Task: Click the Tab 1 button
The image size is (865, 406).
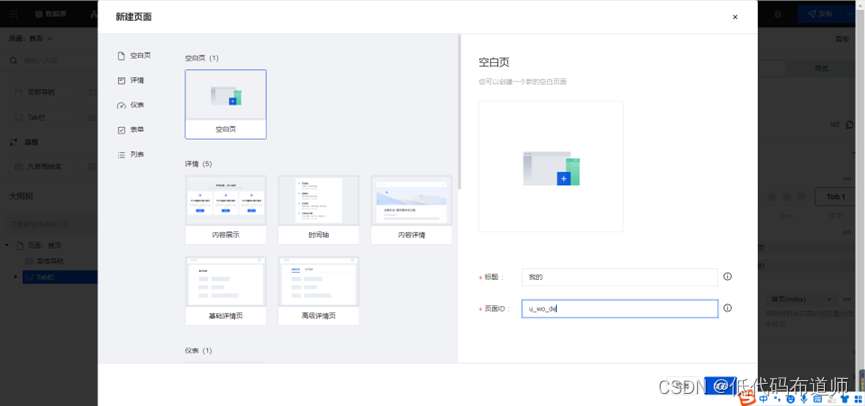Action: (x=835, y=197)
